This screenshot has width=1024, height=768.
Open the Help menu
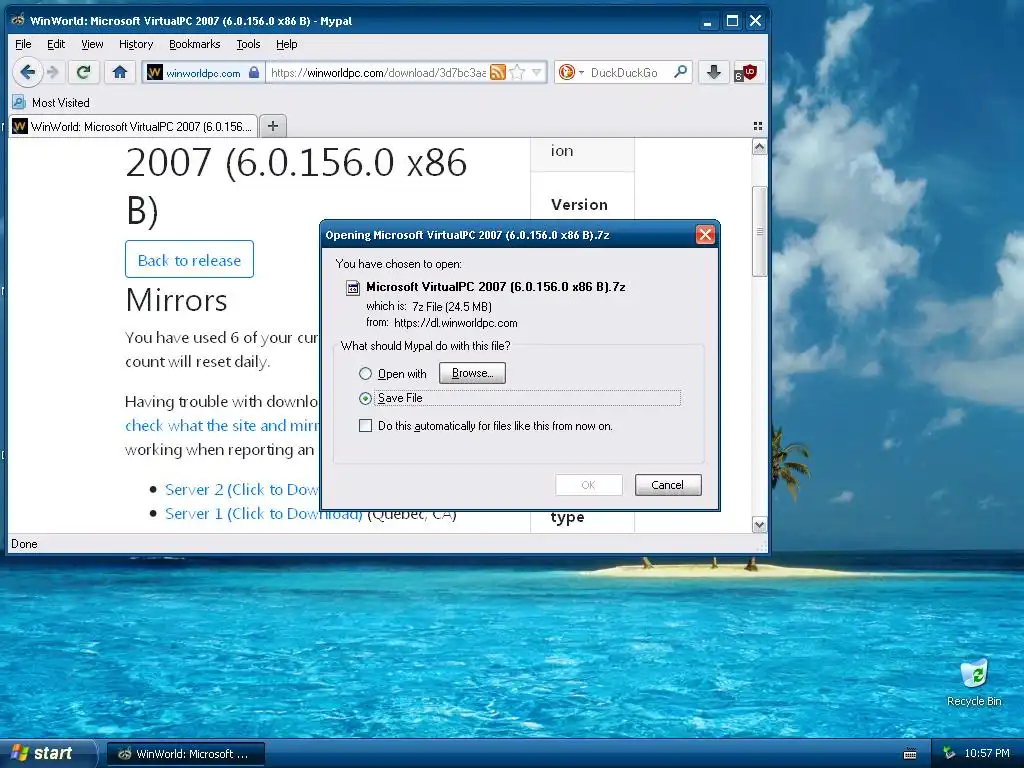click(x=287, y=44)
